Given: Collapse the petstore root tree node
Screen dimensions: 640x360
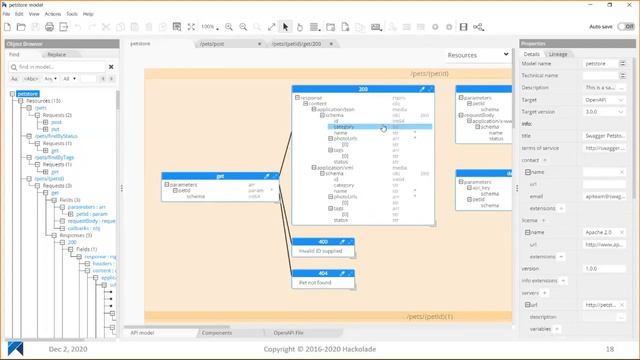Looking at the screenshot, I should [x=12, y=94].
